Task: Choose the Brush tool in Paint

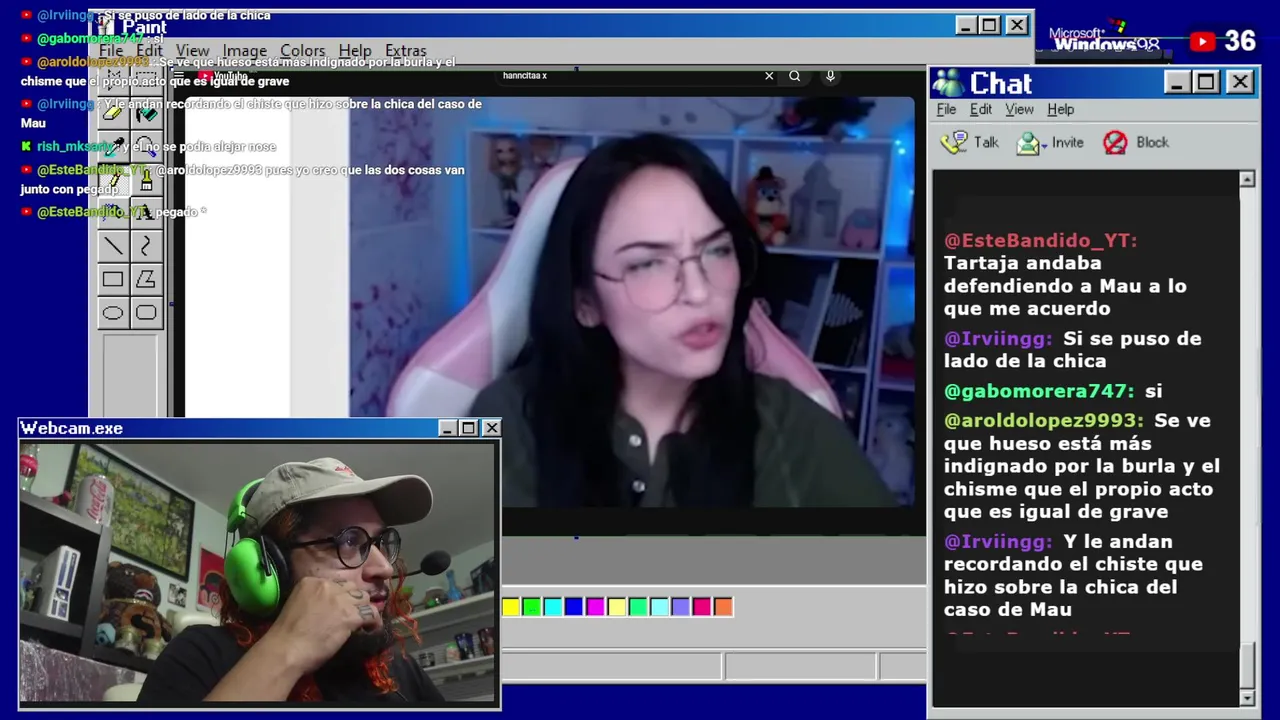Action: (x=147, y=180)
